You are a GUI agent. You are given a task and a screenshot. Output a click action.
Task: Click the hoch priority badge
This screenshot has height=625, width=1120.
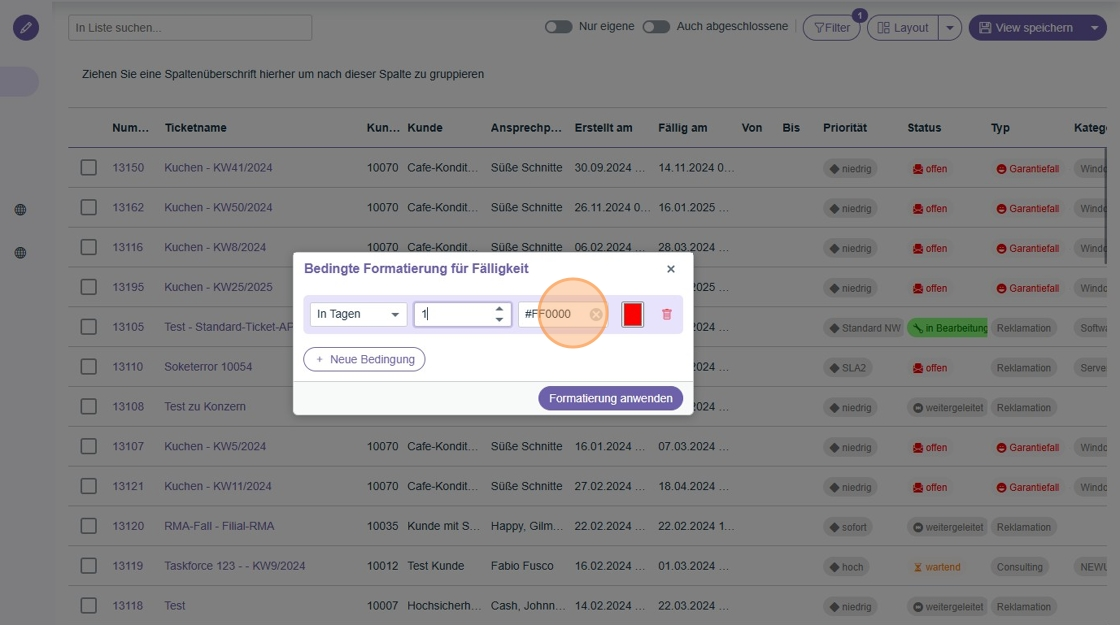pyautogui.click(x=846, y=567)
